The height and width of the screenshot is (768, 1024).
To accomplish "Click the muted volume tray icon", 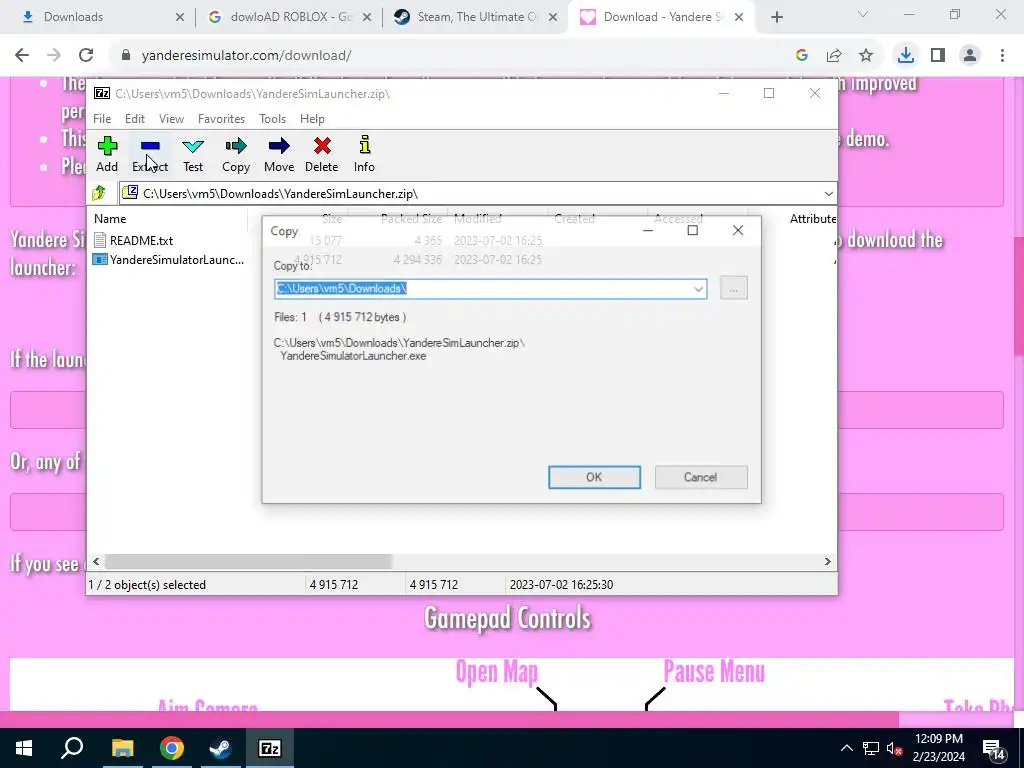I will tap(894, 748).
